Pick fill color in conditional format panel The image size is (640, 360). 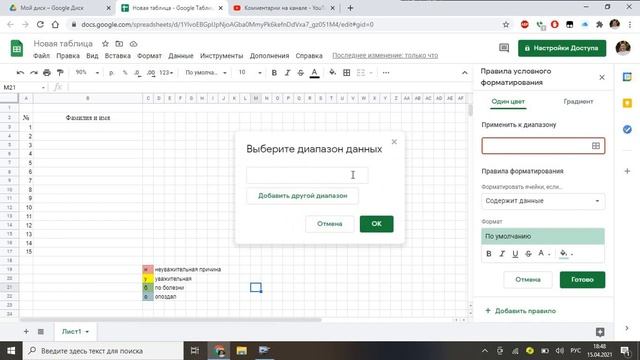tap(566, 253)
